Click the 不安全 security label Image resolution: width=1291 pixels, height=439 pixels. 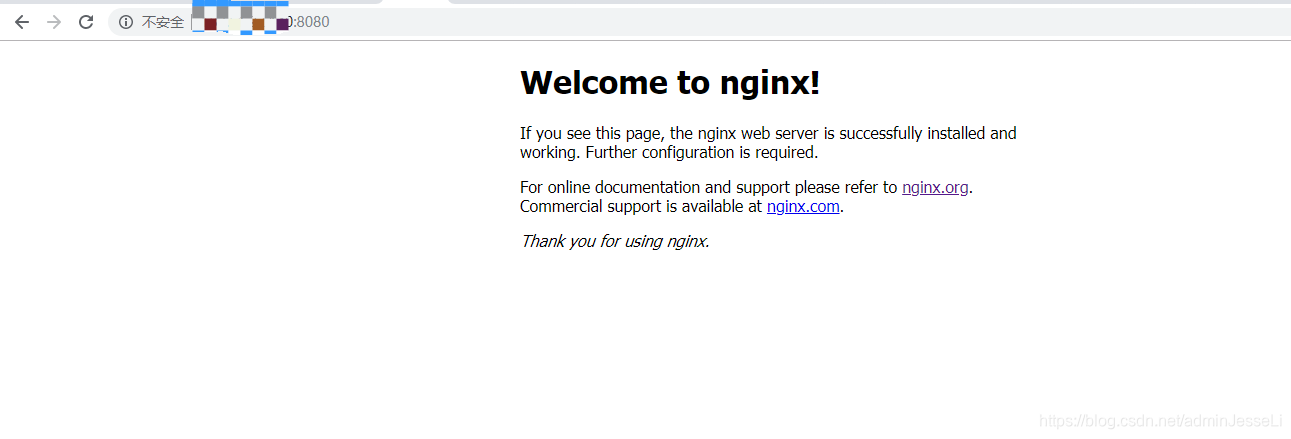163,22
